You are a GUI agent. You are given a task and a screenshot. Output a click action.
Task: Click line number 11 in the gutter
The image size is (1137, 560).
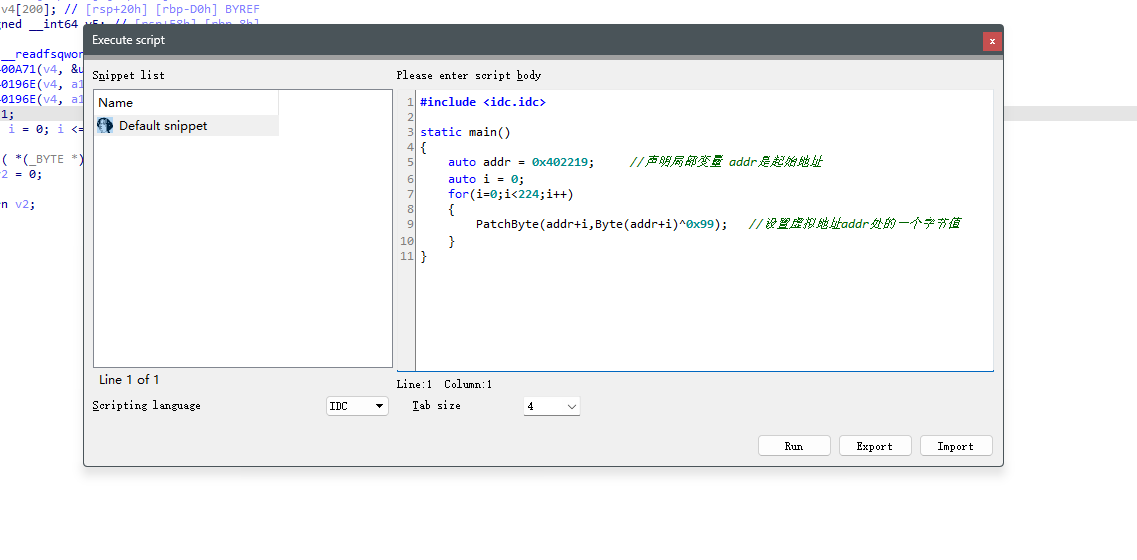pos(407,256)
